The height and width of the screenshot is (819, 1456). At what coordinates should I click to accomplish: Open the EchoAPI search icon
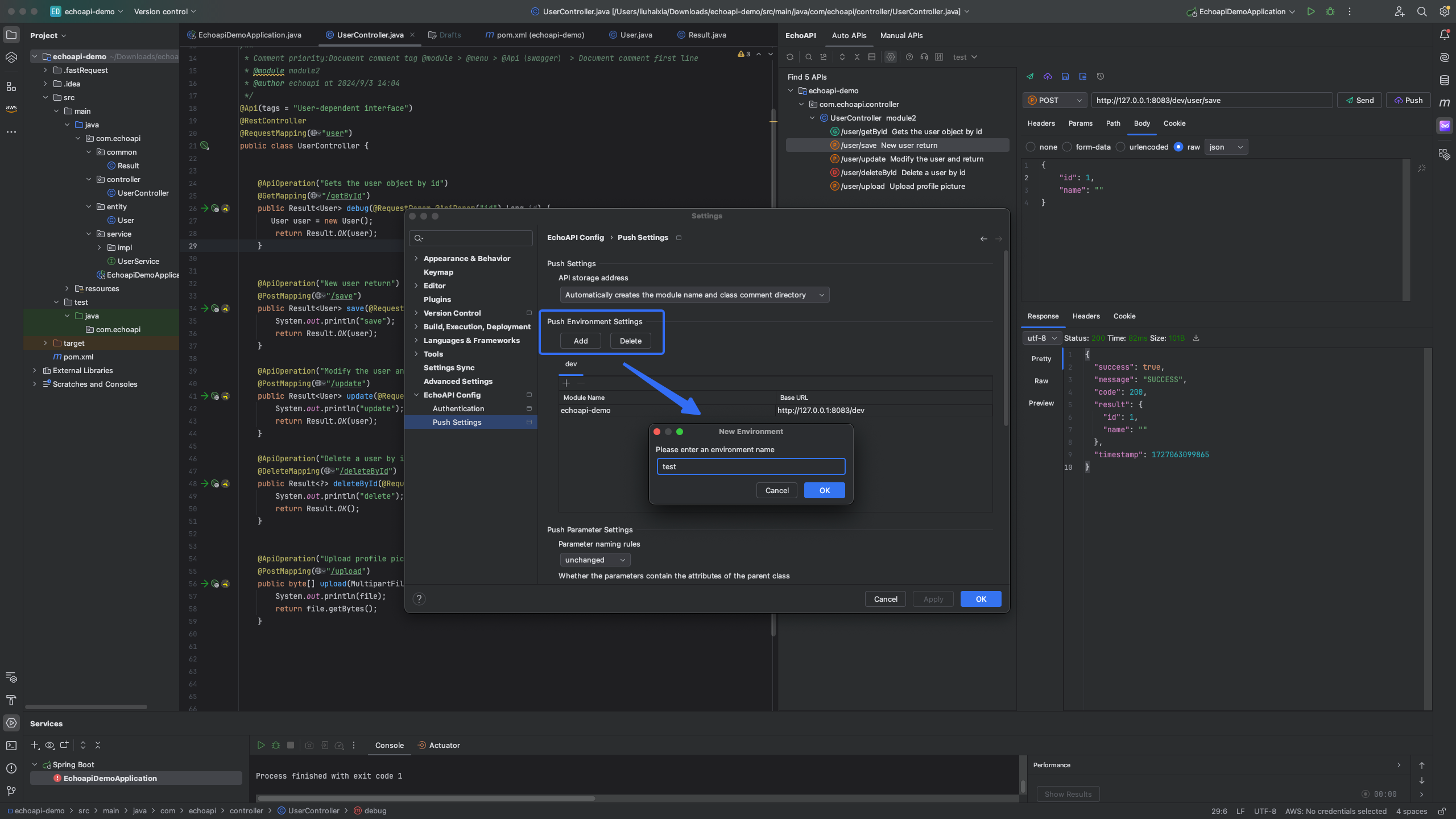[x=808, y=57]
